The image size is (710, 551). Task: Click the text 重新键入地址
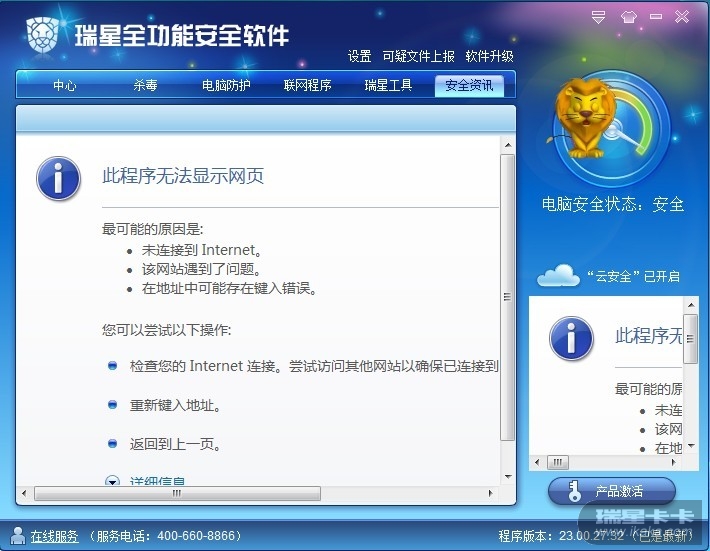(175, 405)
